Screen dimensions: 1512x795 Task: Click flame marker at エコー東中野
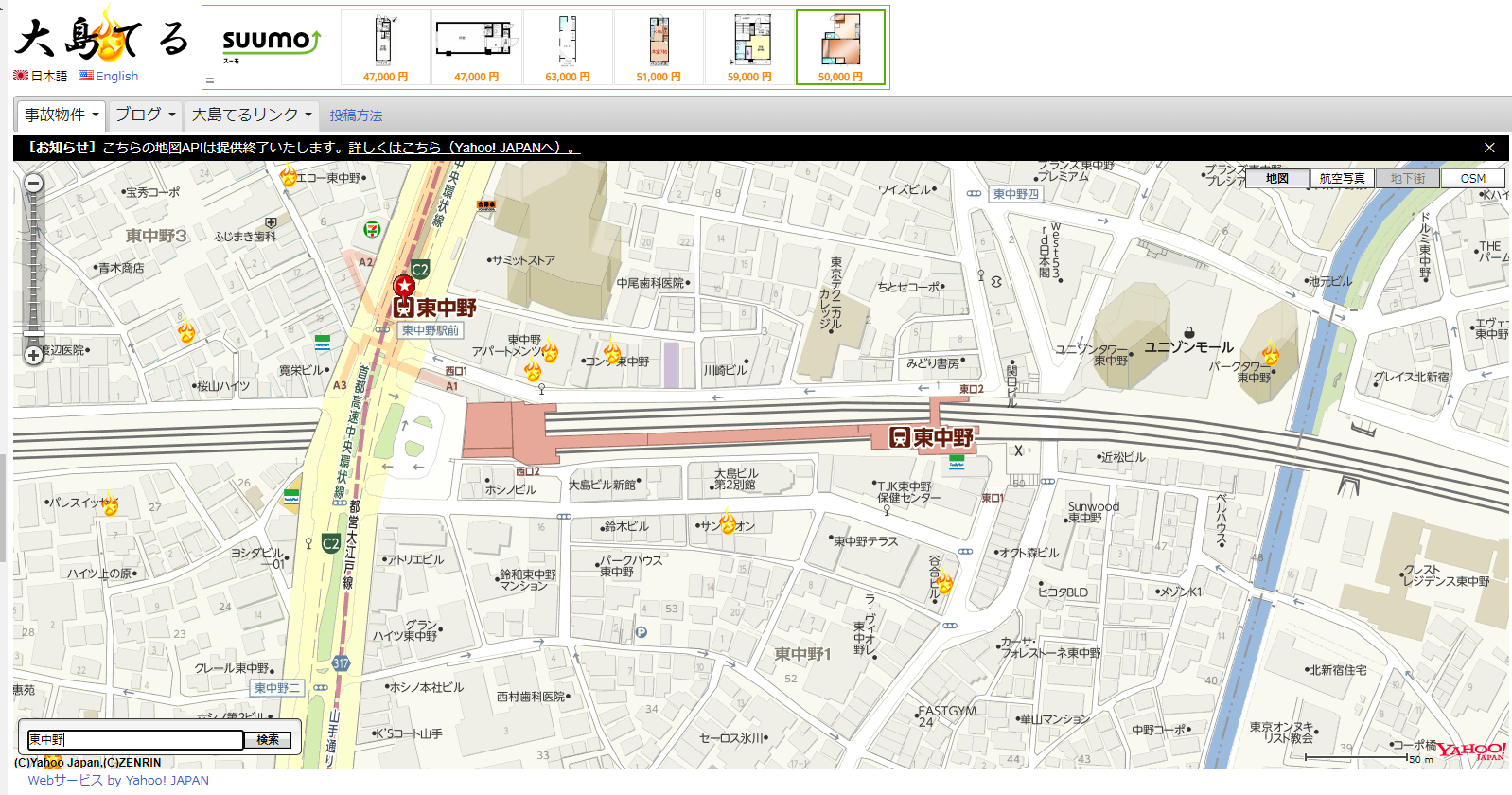pyautogui.click(x=289, y=177)
